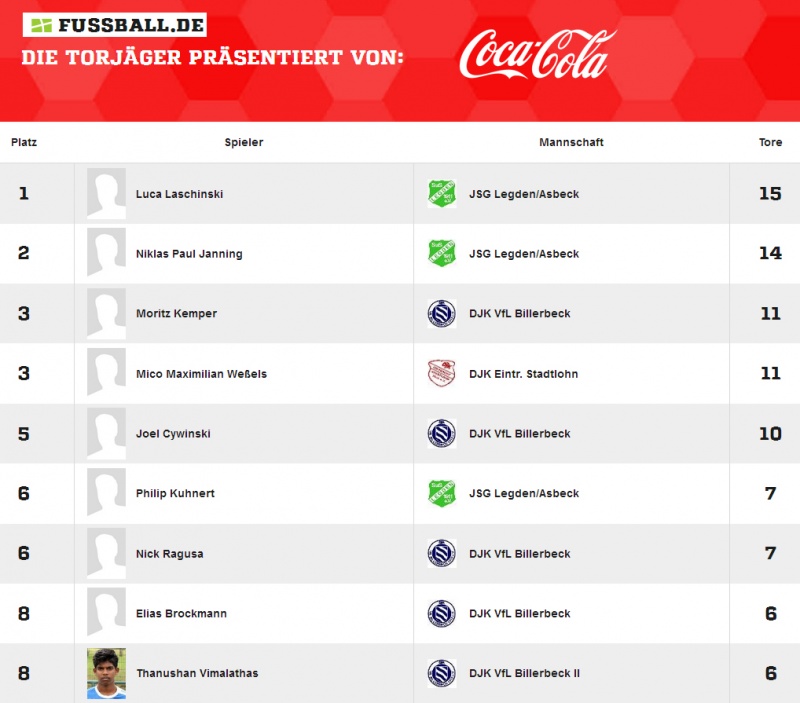Screen dimensions: 800x703
Task: Open team DJK Eintr. Stadtlohn
Action: pyautogui.click(x=523, y=373)
